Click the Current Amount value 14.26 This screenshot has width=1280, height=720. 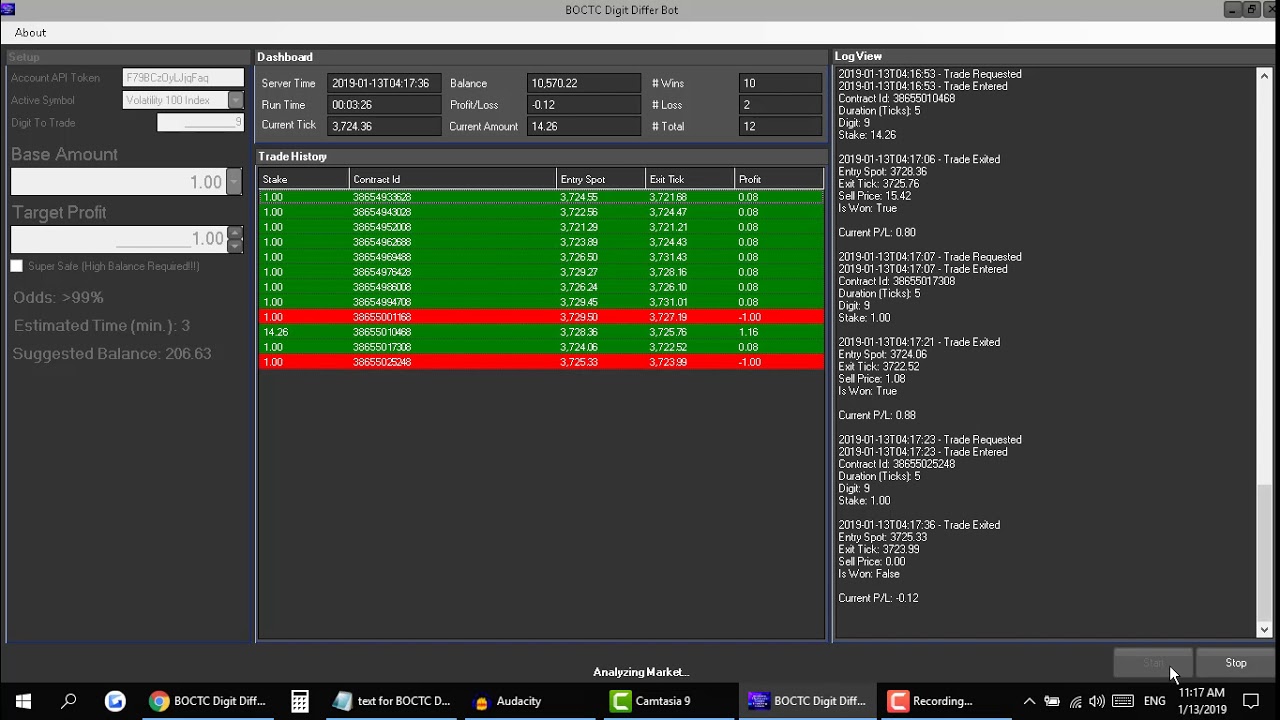click(x=584, y=126)
